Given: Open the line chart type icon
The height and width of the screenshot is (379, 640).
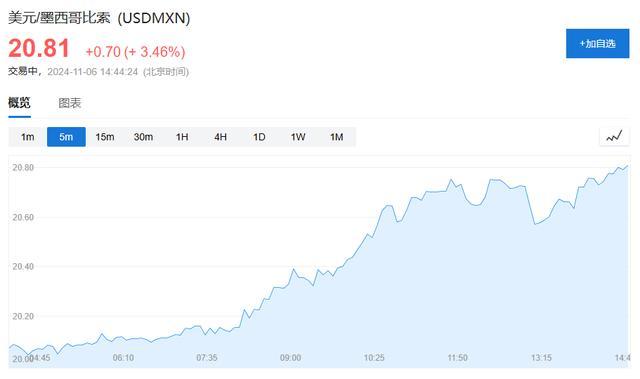Looking at the screenshot, I should click(x=614, y=136).
